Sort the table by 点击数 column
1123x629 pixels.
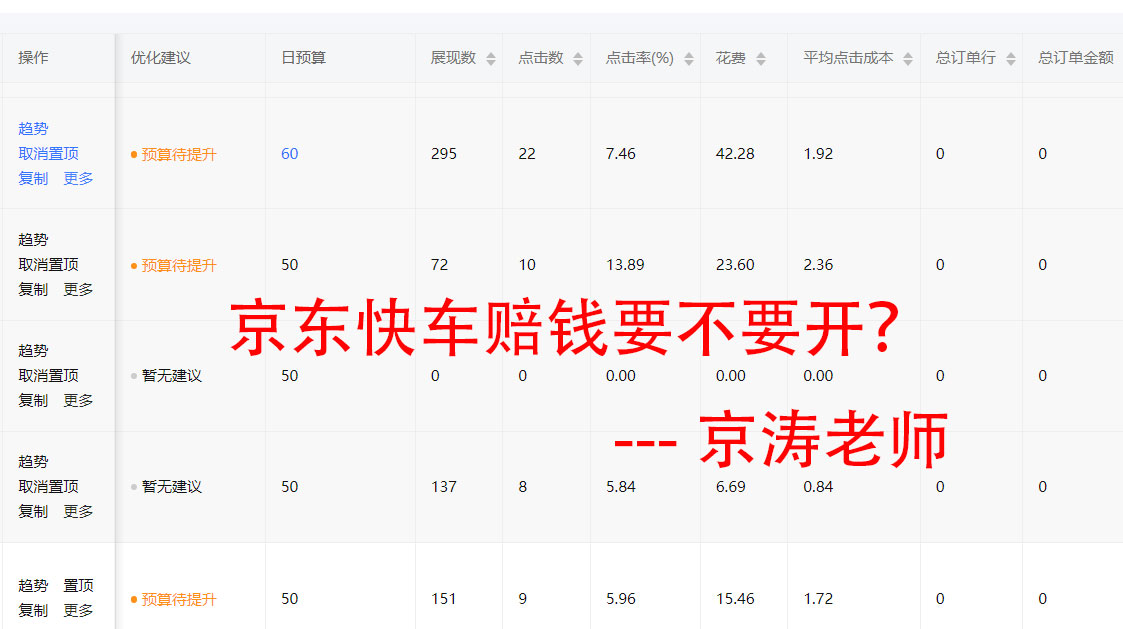[x=577, y=57]
